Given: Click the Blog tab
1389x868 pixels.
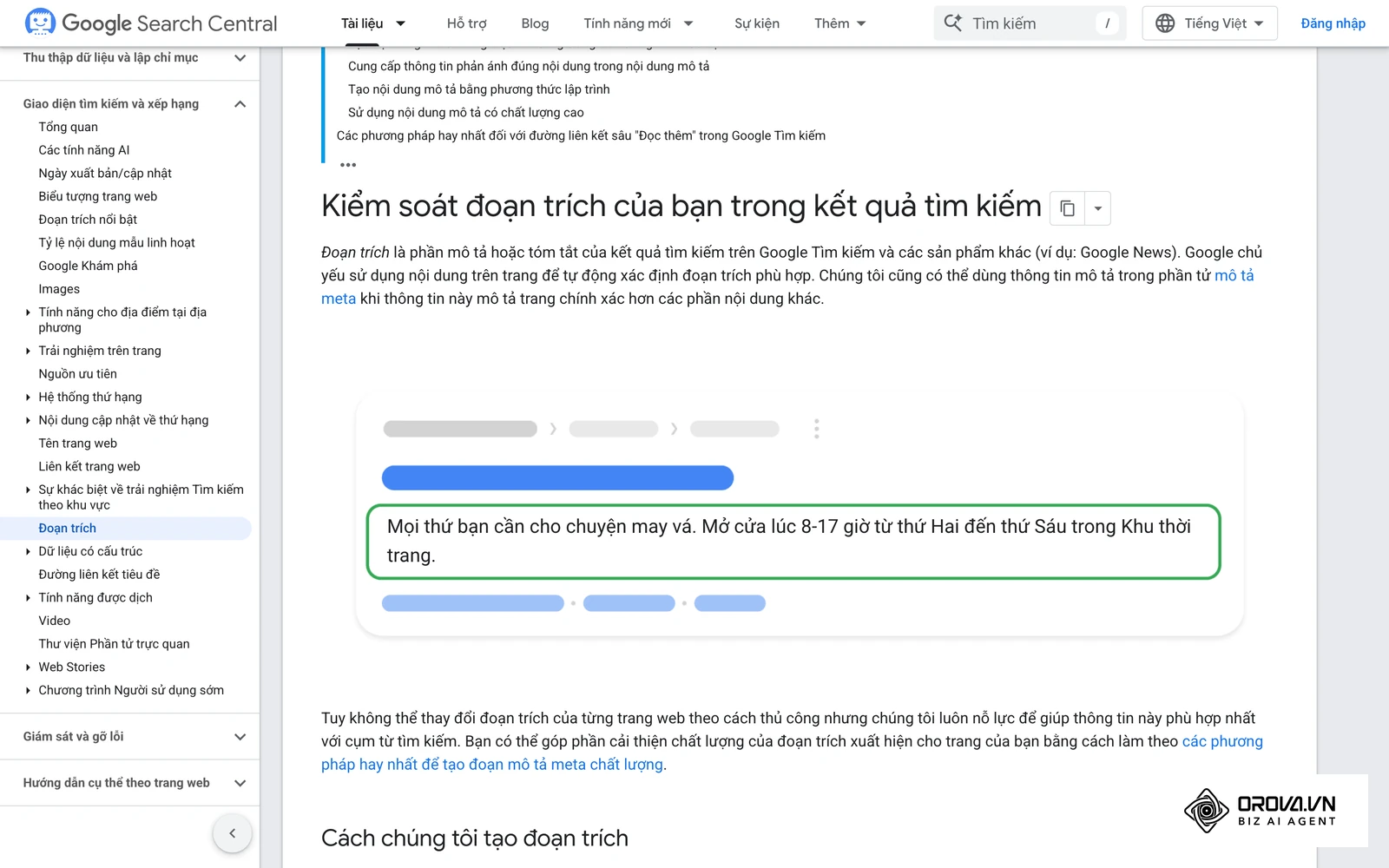Looking at the screenshot, I should (535, 23).
